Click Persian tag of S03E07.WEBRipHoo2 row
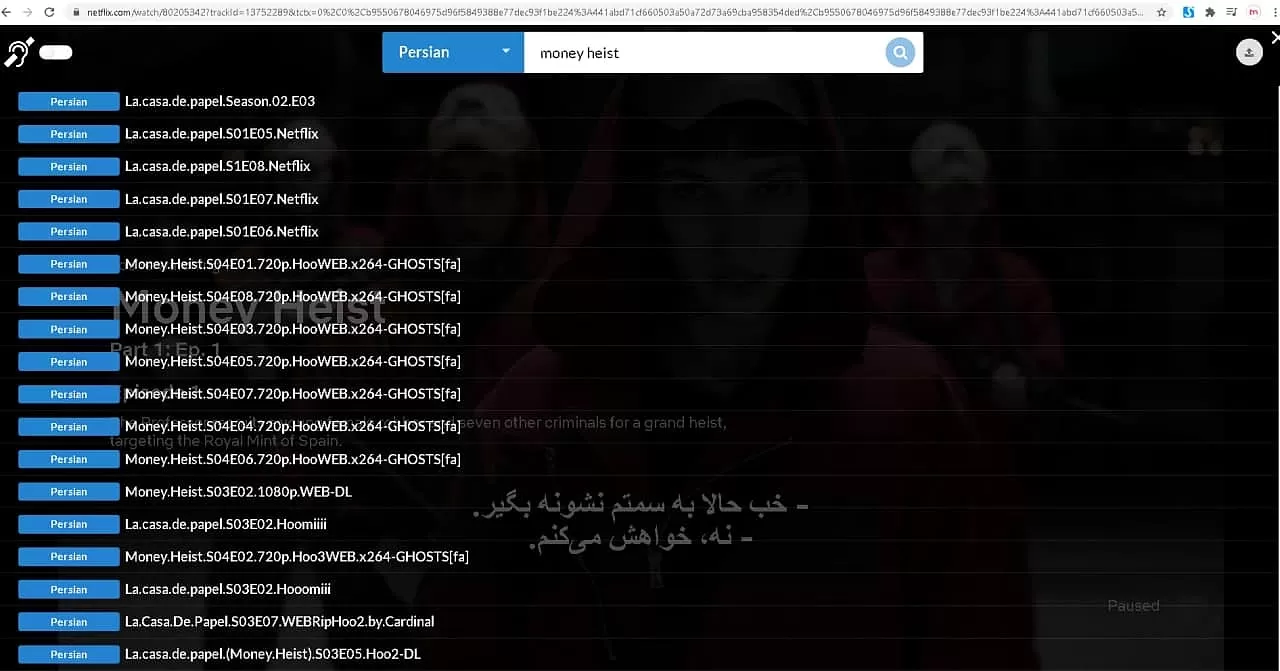 point(69,622)
